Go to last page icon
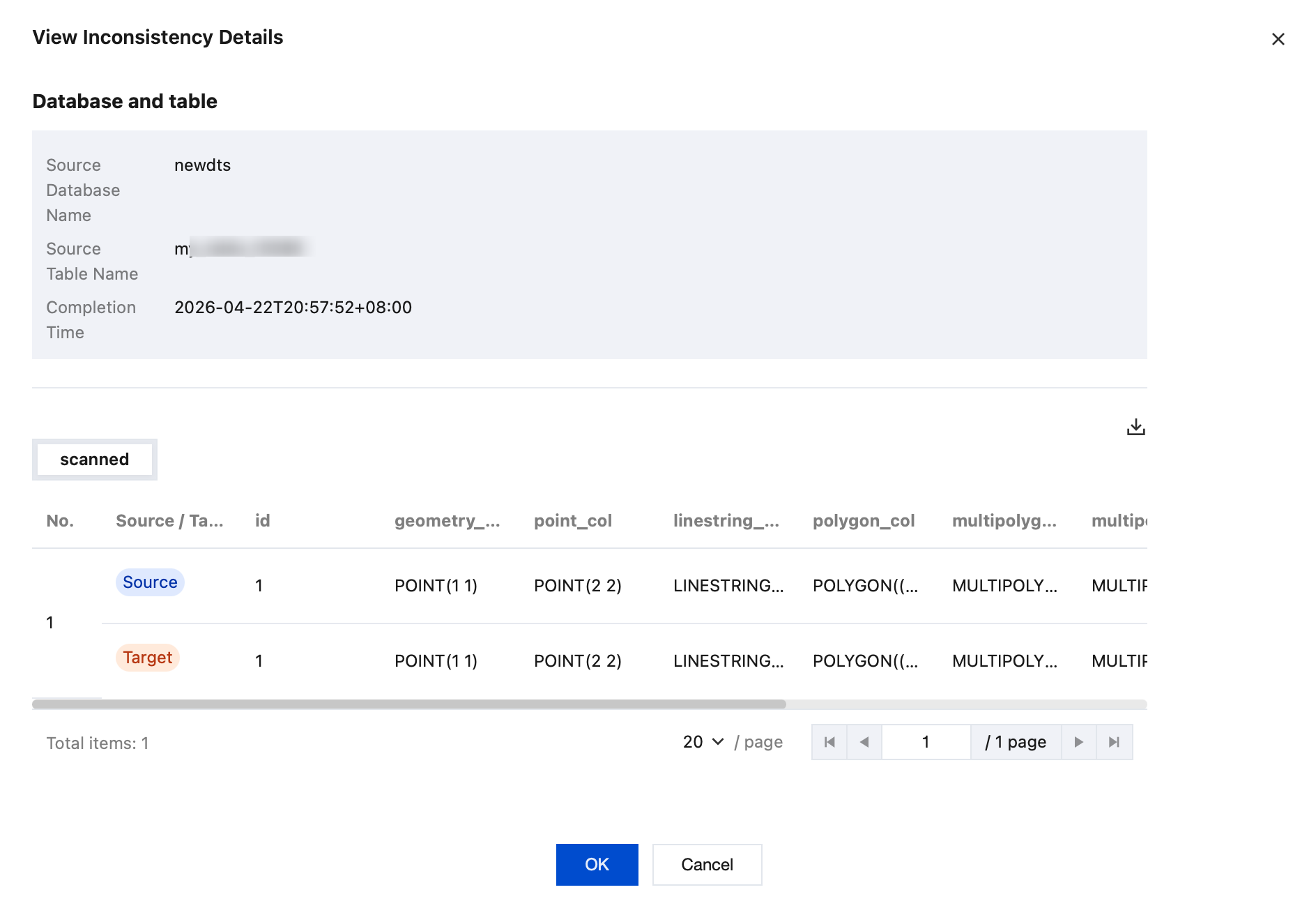1316x915 pixels. 1114,742
